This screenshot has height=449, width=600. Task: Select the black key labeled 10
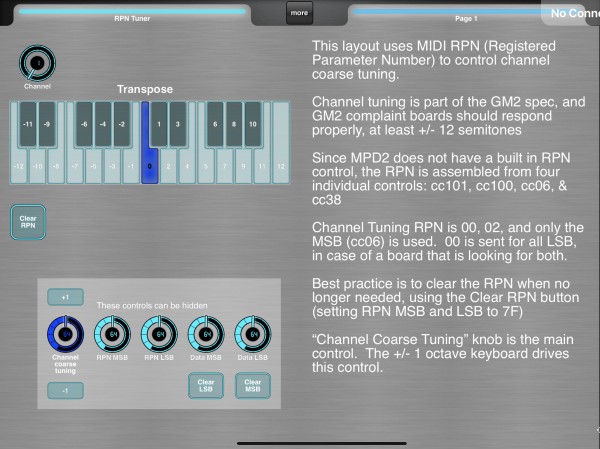click(x=253, y=124)
